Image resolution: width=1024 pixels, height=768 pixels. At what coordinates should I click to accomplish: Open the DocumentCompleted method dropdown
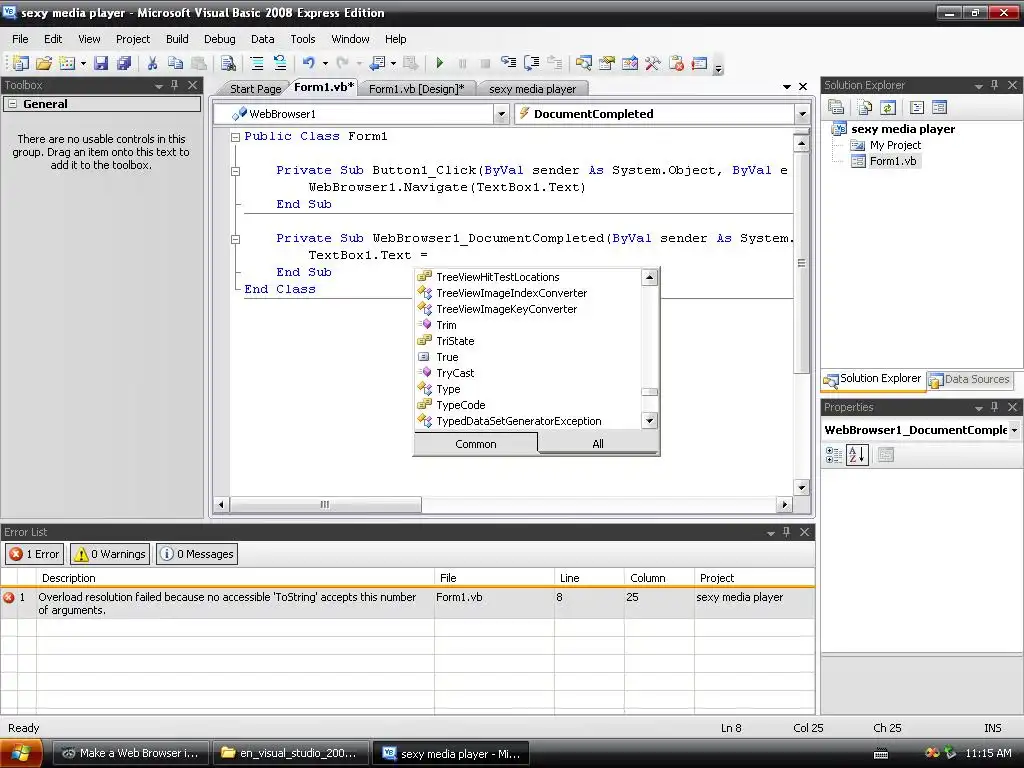point(801,114)
